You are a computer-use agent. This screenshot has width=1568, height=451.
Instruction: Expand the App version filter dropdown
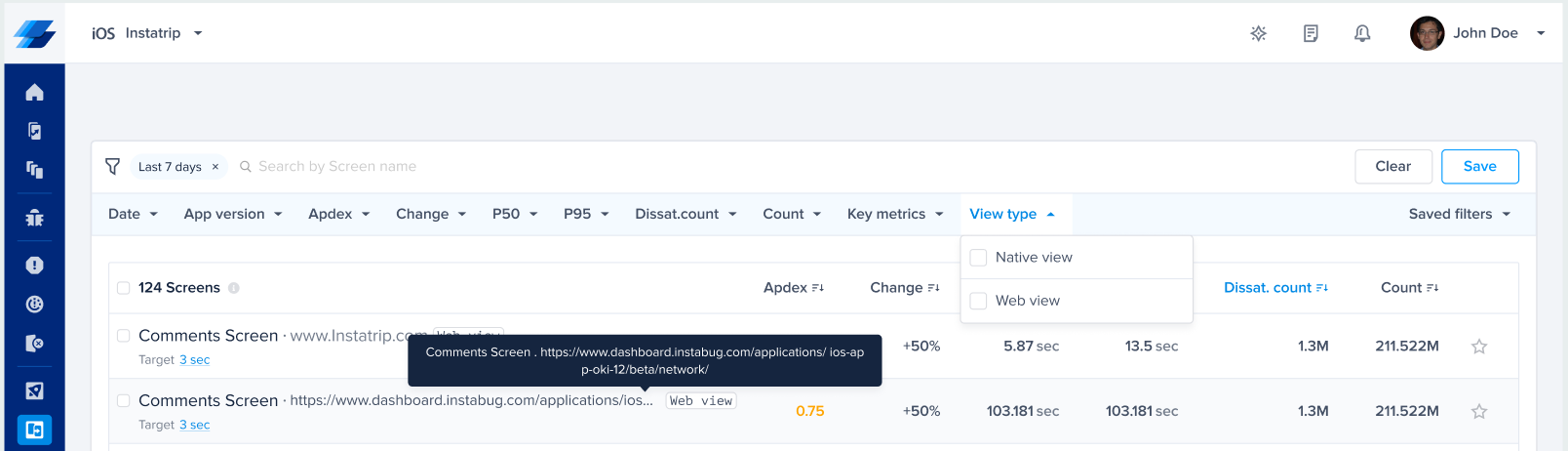click(233, 214)
